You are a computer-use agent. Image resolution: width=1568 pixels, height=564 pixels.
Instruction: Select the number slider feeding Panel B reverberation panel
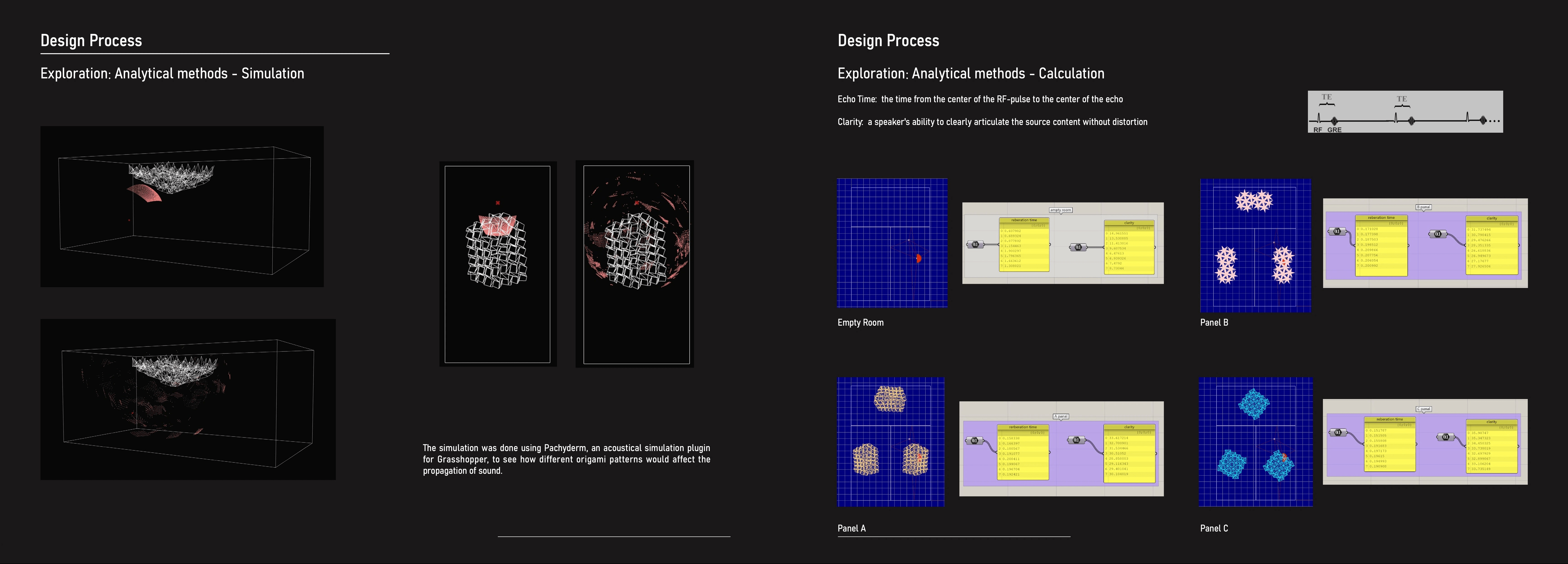click(x=1337, y=231)
